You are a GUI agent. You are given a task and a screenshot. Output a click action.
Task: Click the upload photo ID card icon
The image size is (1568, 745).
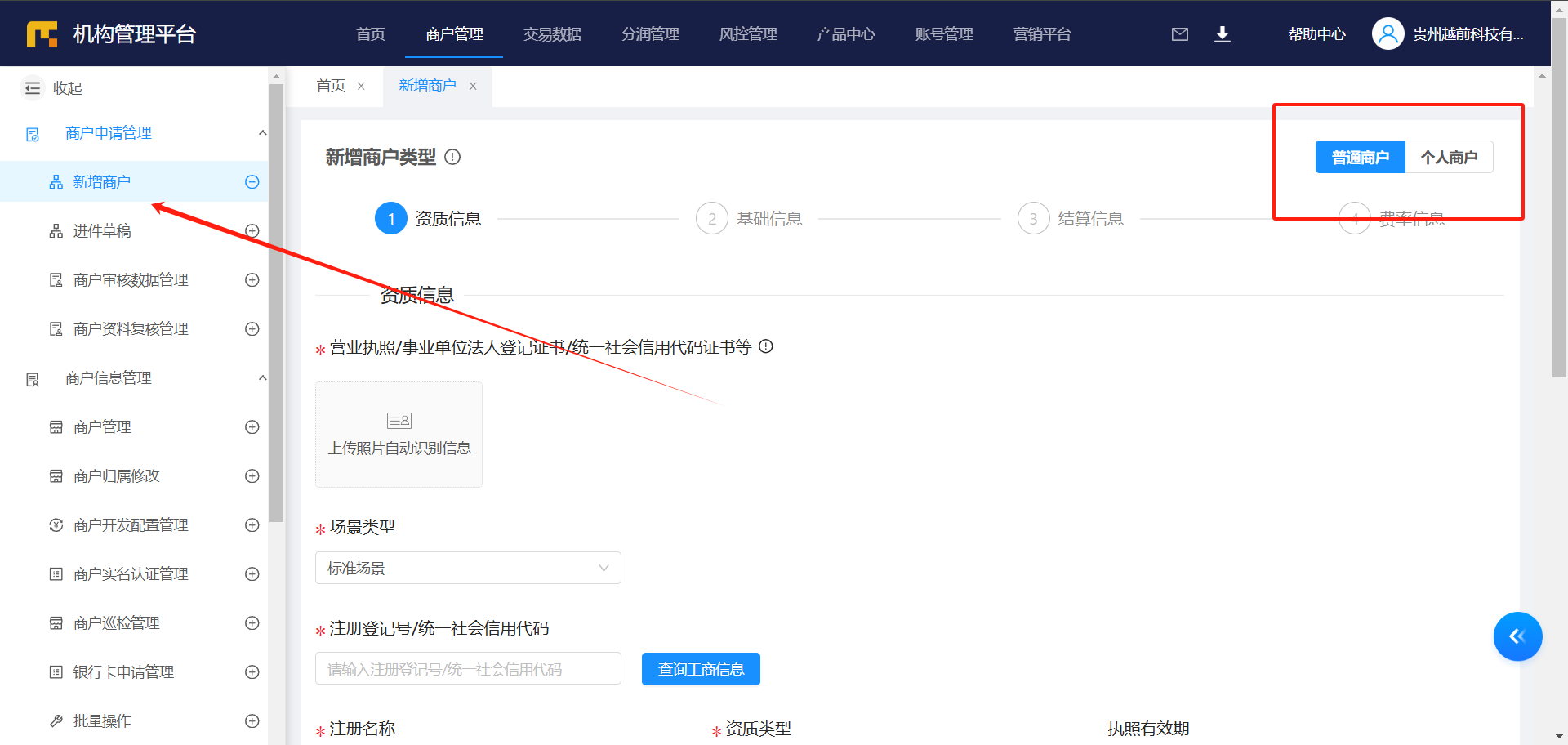point(399,421)
